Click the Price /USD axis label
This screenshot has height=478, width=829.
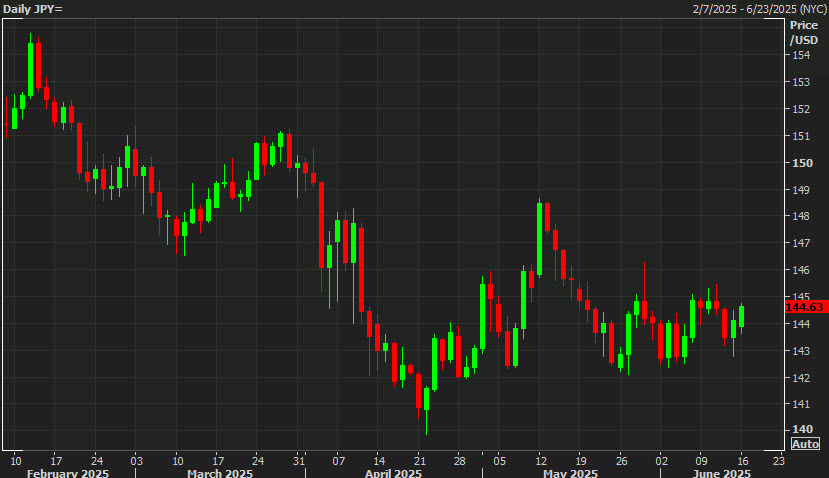(804, 33)
